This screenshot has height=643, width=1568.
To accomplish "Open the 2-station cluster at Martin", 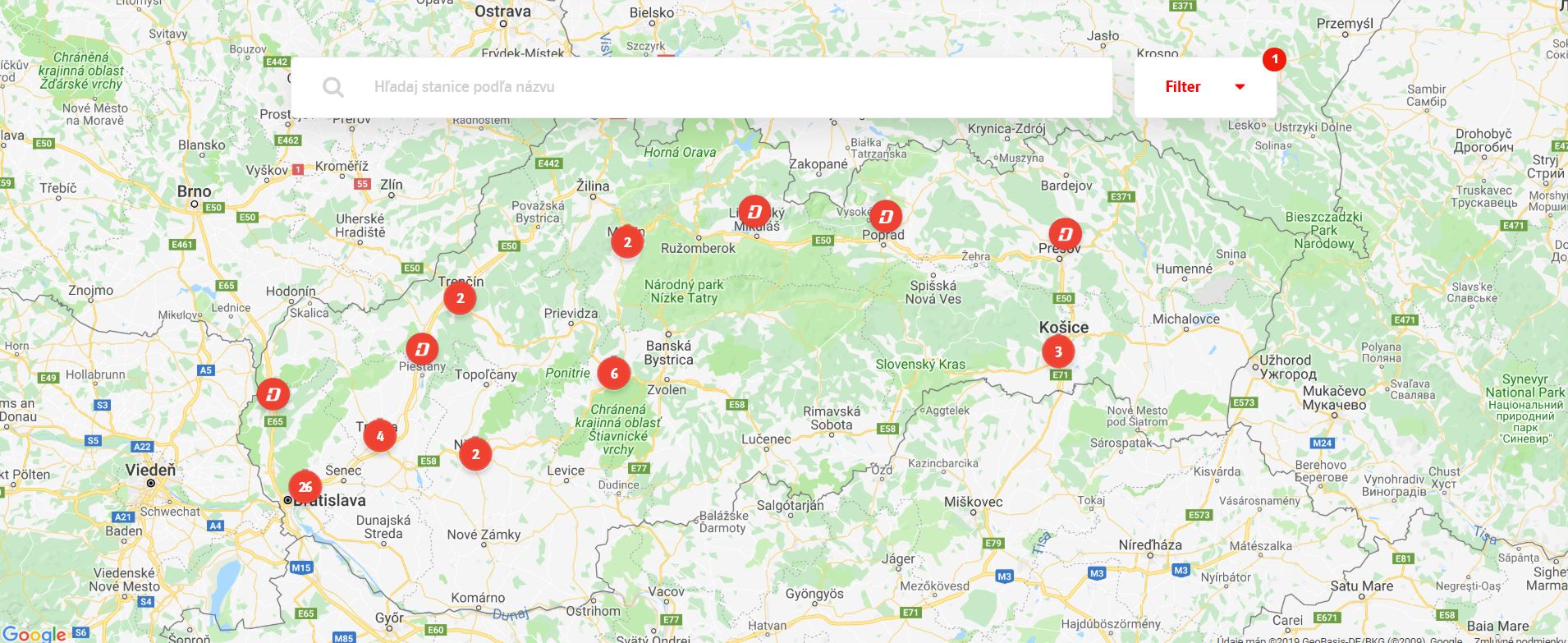I will coord(627,241).
